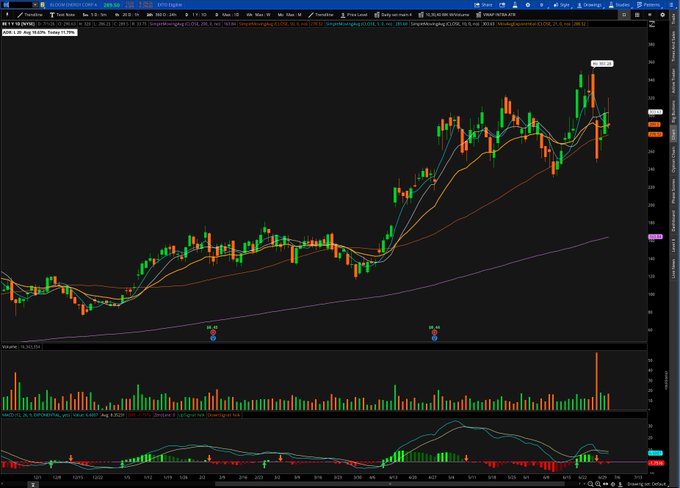Select the Price Level drawing tool
The height and width of the screenshot is (488, 680).
(354, 15)
